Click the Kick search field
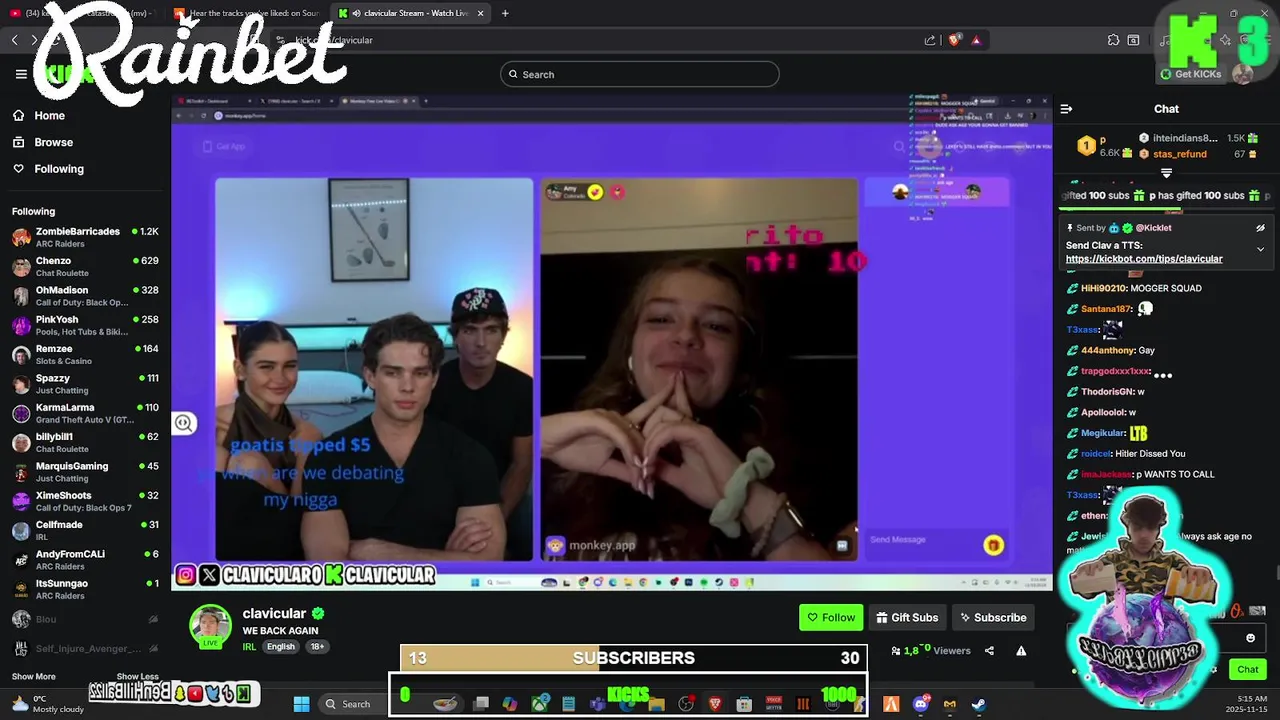Image resolution: width=1280 pixels, height=720 pixels. [640, 74]
